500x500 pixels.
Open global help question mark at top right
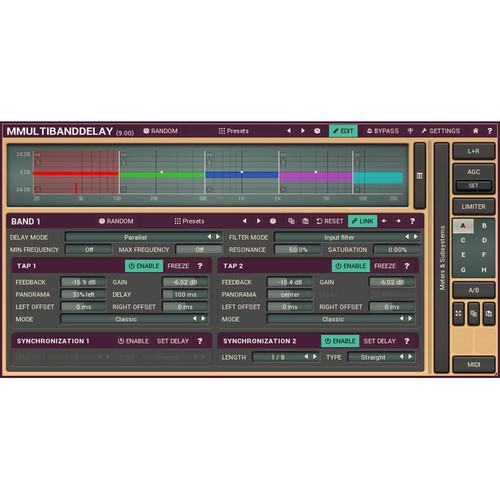[x=489, y=131]
